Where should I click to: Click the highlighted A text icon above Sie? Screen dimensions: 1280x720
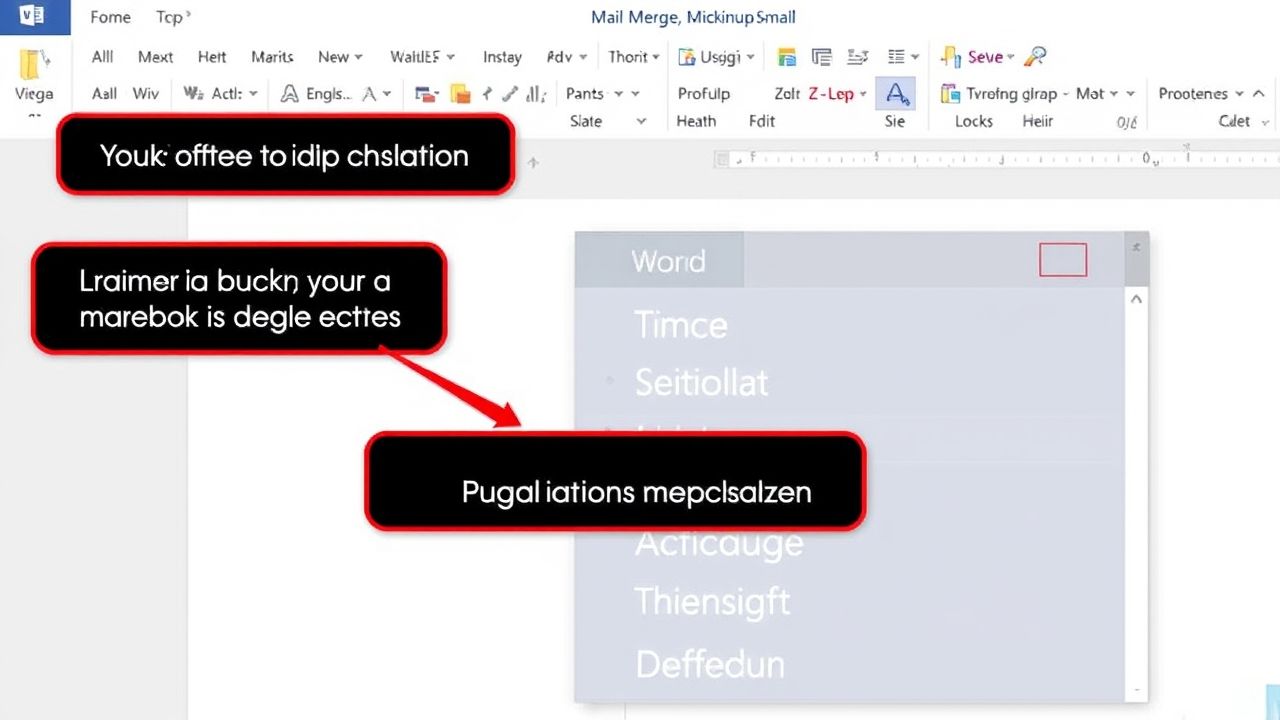[895, 94]
